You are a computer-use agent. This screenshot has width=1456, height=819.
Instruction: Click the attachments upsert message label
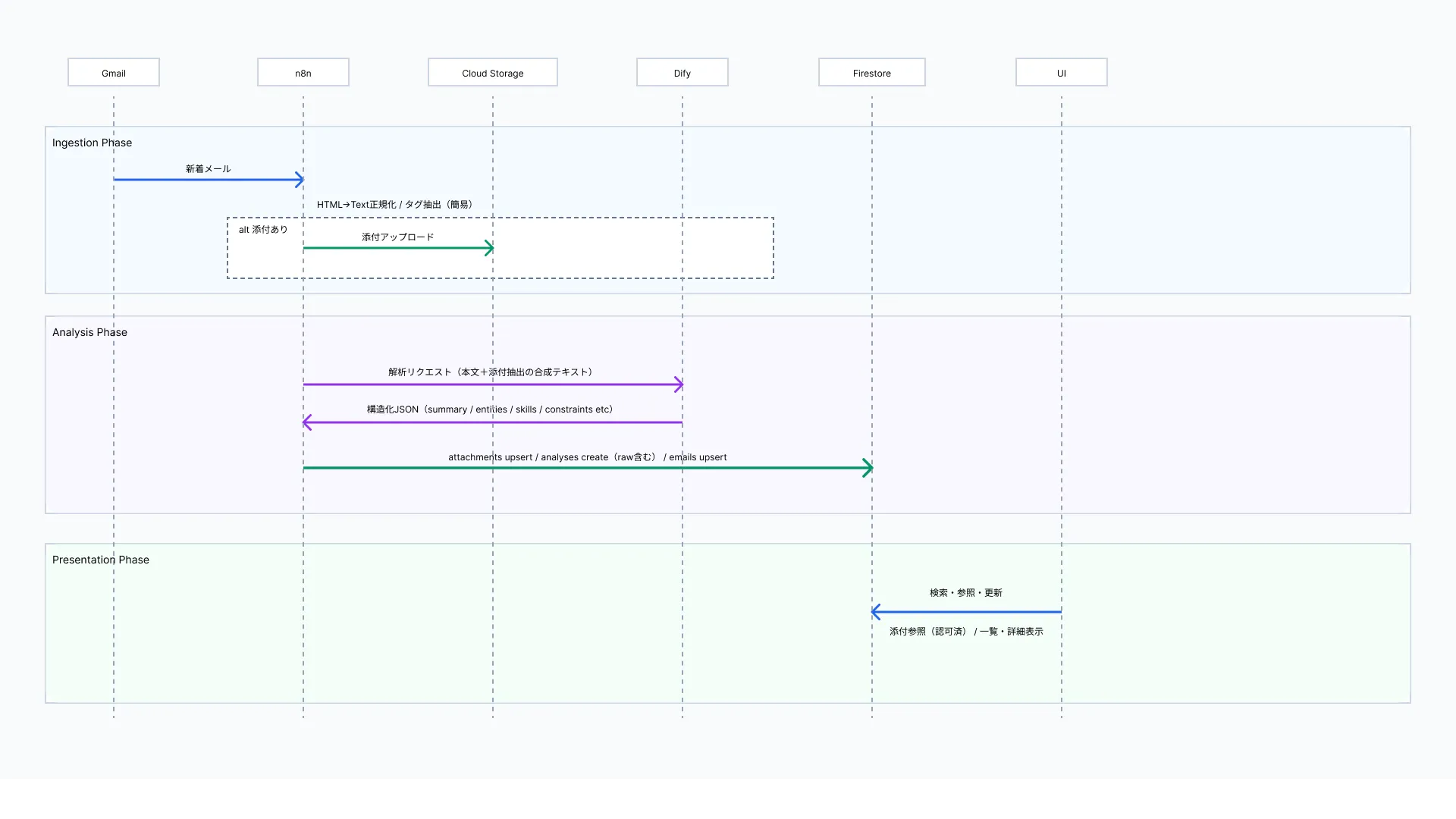click(588, 457)
